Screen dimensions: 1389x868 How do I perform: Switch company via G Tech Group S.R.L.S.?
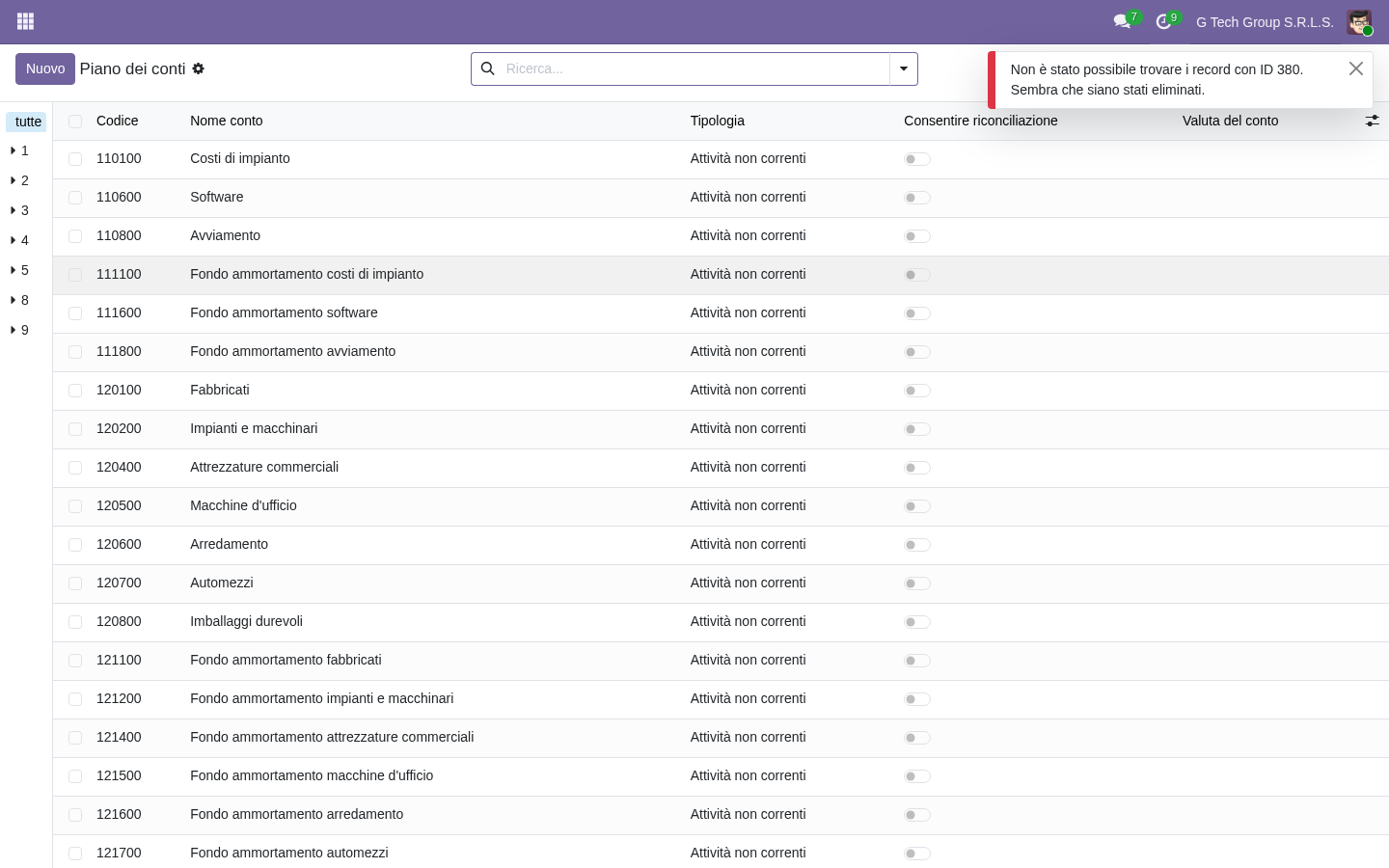click(1265, 22)
